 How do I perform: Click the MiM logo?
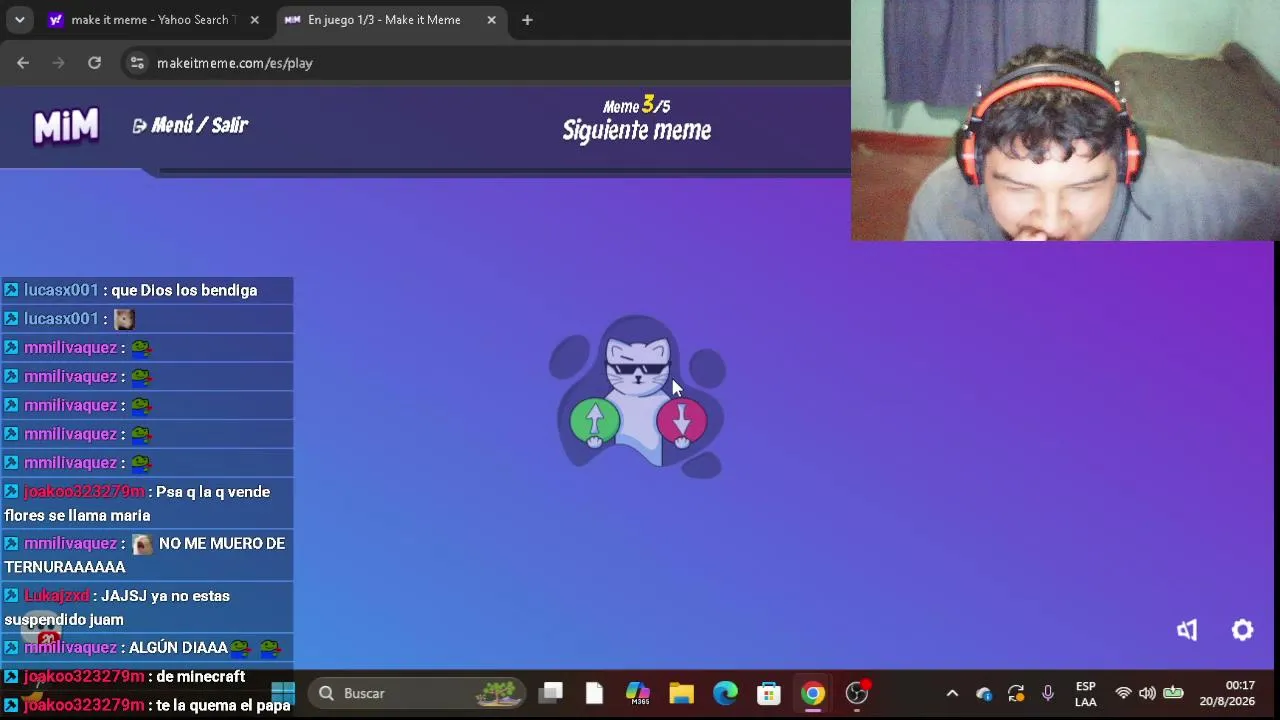66,126
